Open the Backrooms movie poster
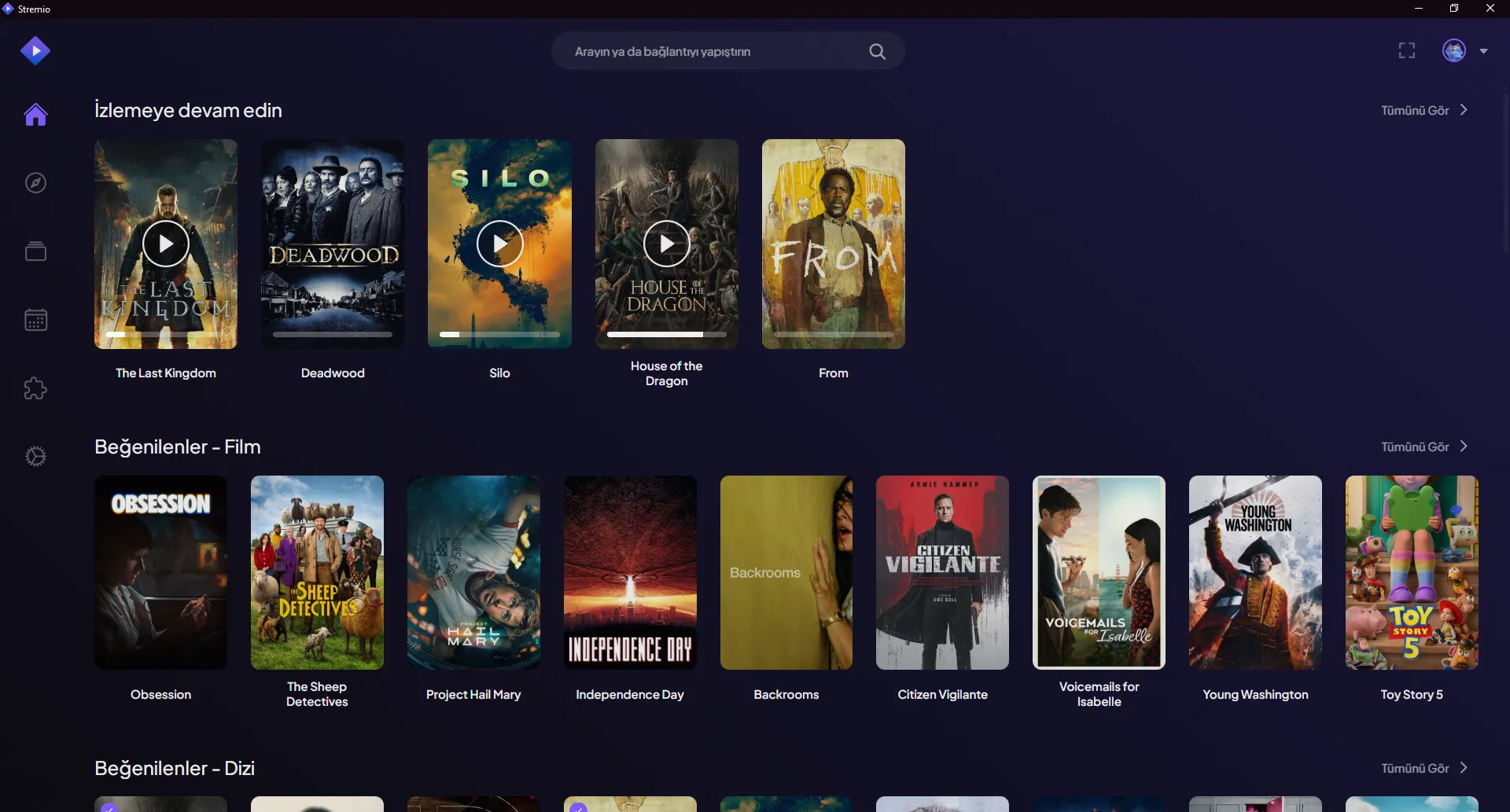 (x=786, y=573)
